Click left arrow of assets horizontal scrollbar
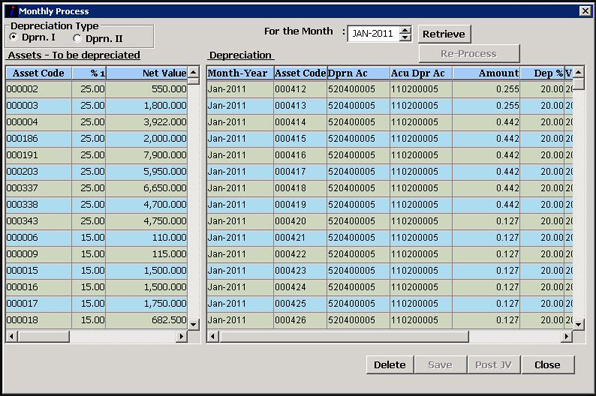Viewport: 596px width, 396px height. (x=12, y=336)
